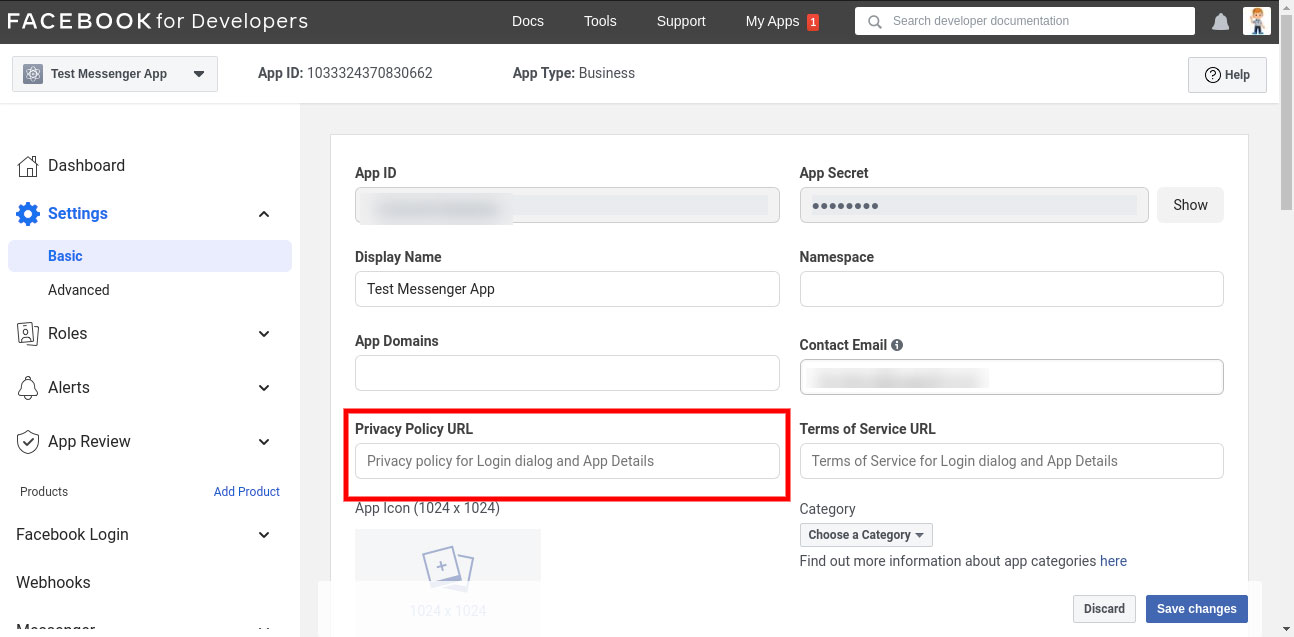Expand the Roles section chevron
1294x637 pixels.
point(264,334)
